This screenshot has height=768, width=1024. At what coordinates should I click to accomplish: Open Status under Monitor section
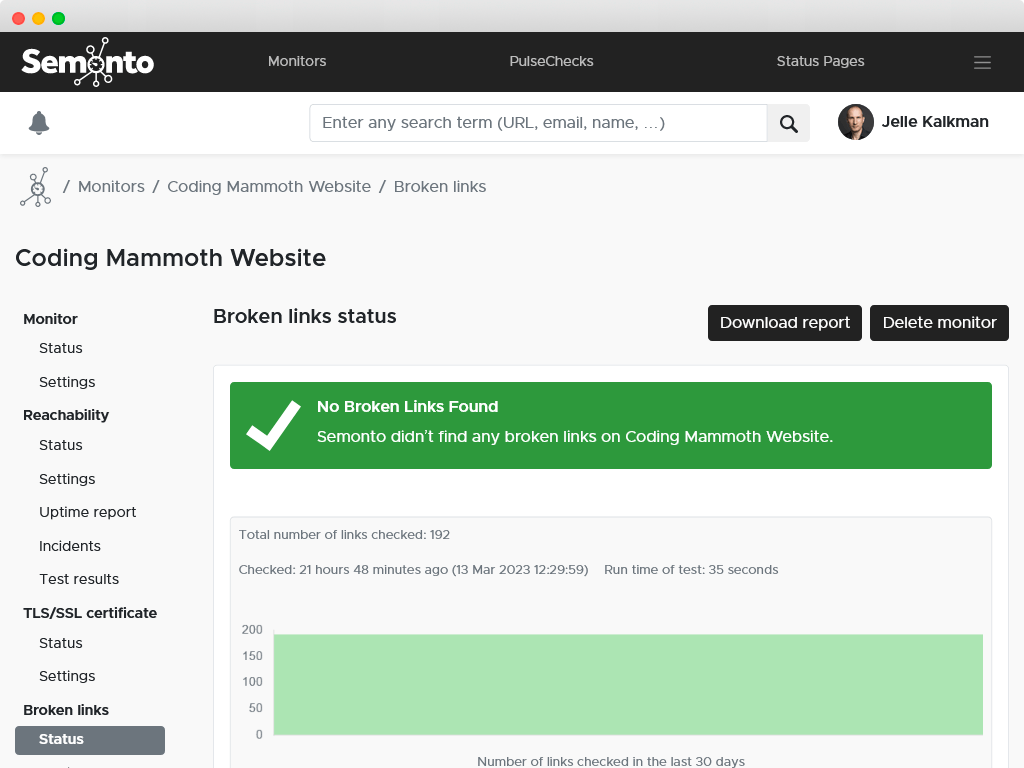pos(61,348)
